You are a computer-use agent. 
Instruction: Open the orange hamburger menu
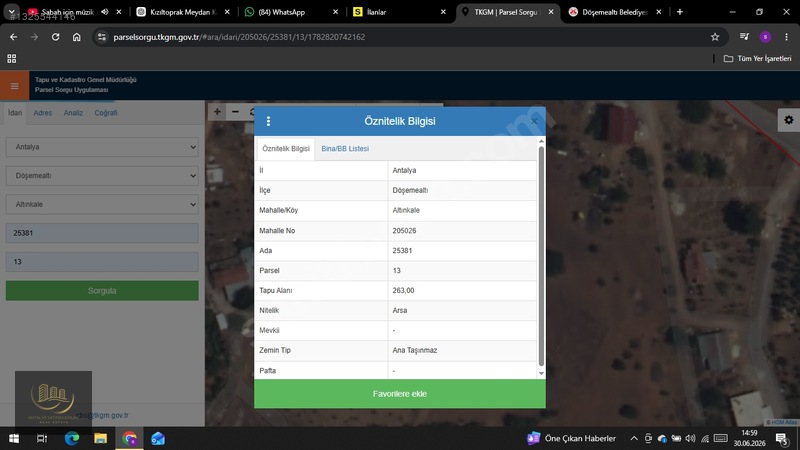click(x=14, y=86)
